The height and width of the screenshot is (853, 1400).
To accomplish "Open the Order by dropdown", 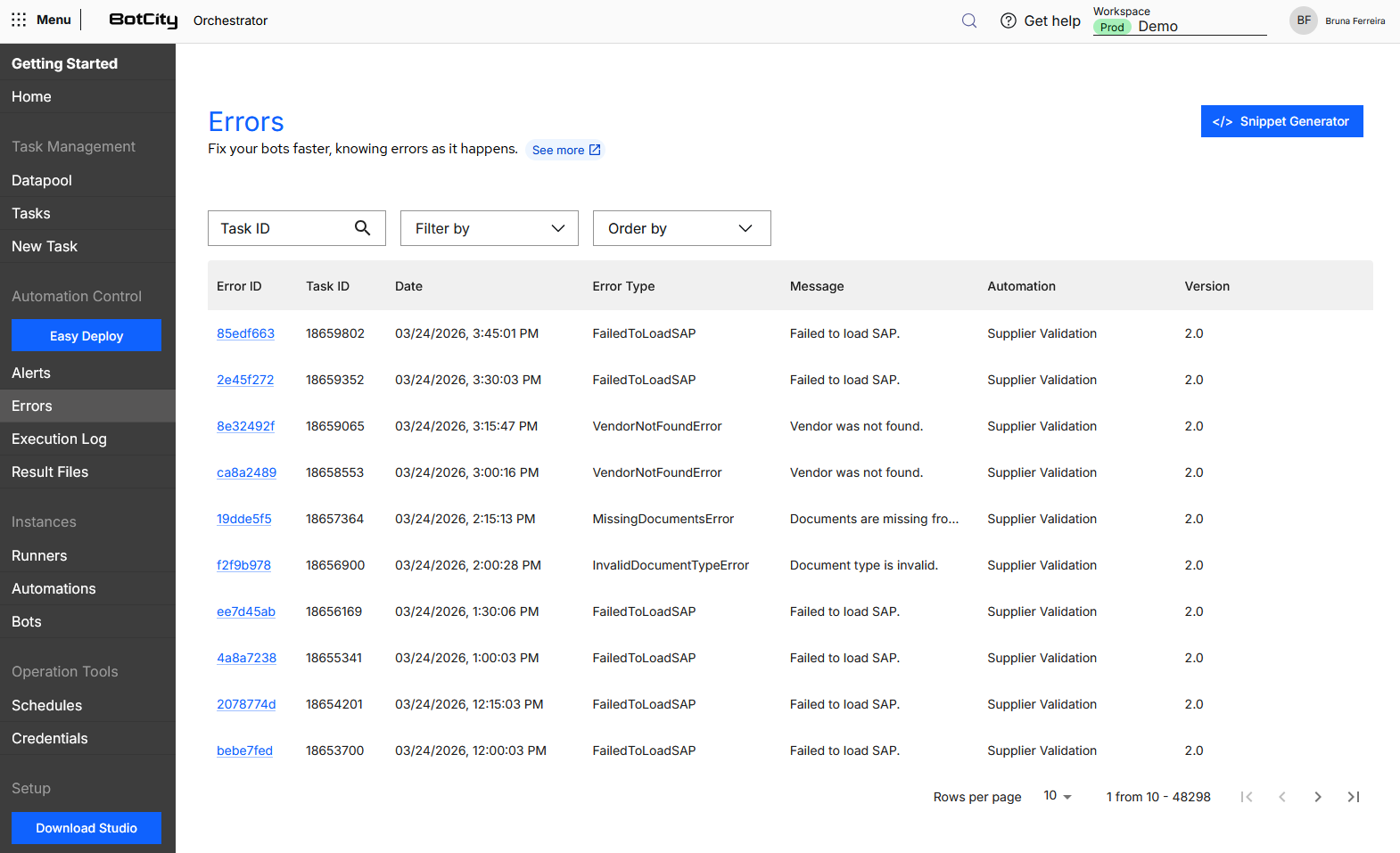I will pos(681,228).
